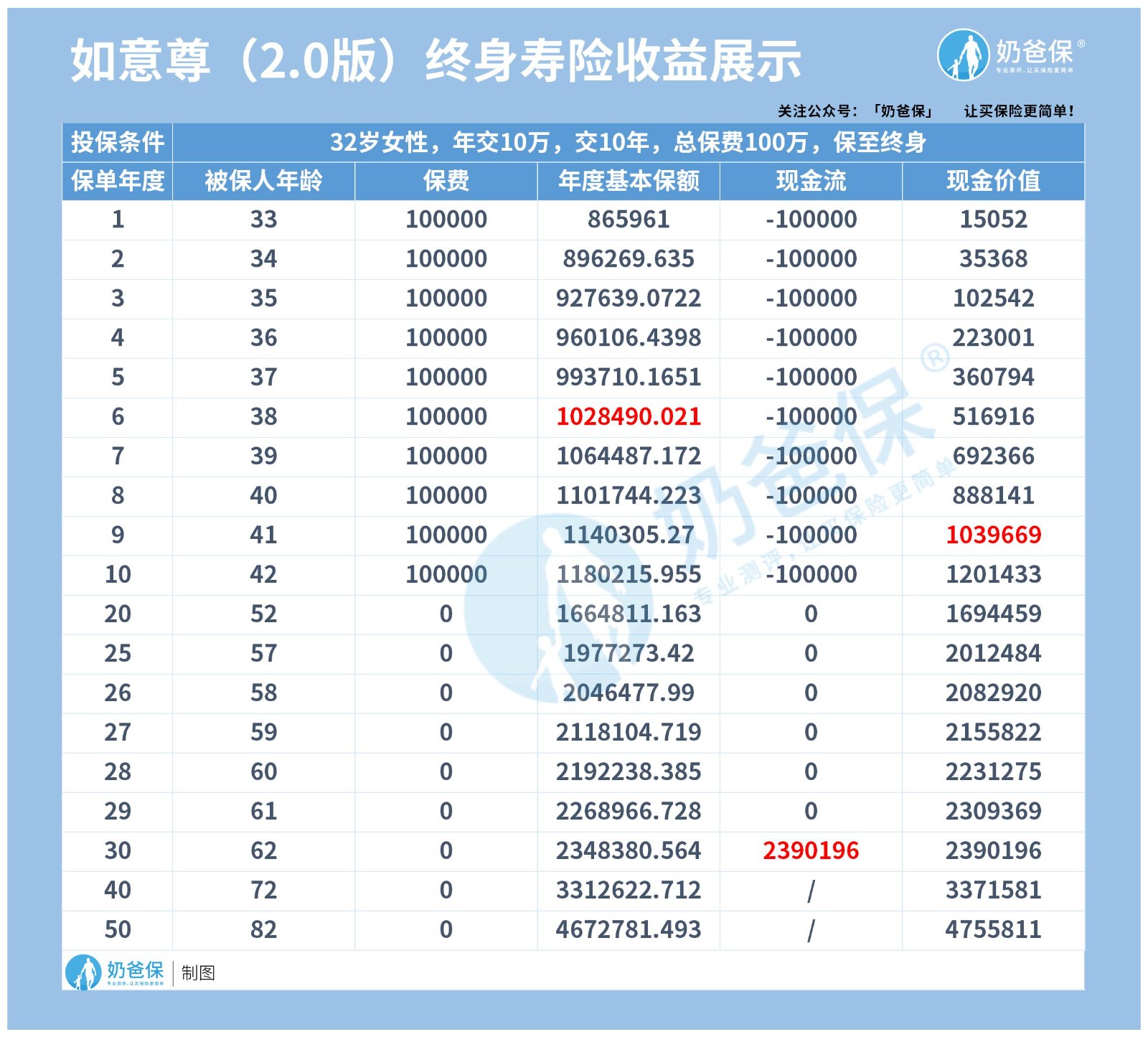Click cash value 2231275
Image resolution: width=1148 pixels, height=1037 pixels.
(994, 772)
